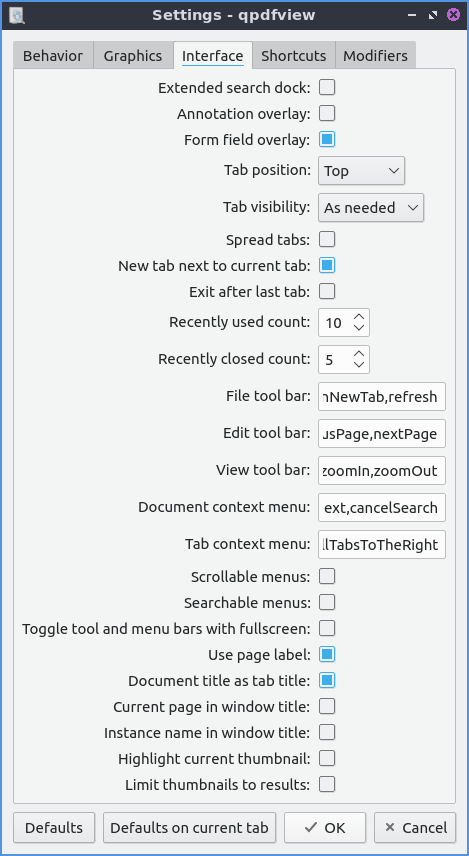
Task: Increment the Recently closed count
Action: point(359,354)
